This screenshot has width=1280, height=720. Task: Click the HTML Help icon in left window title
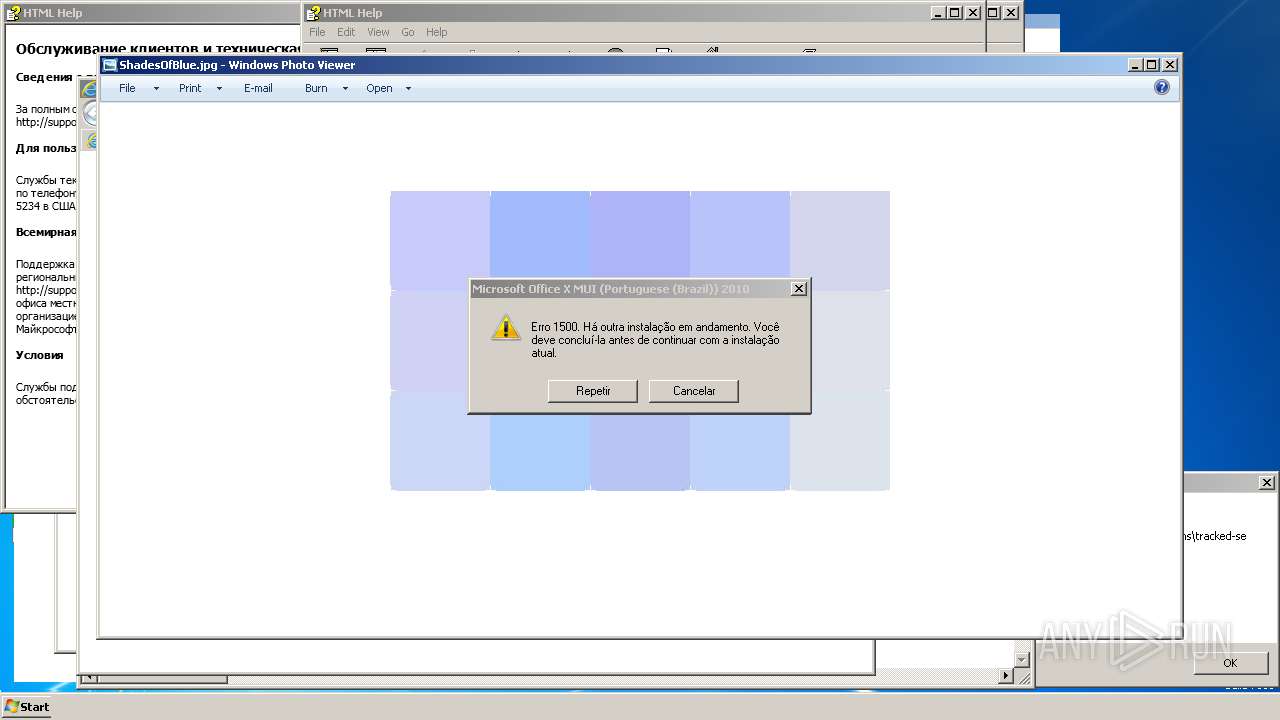[x=14, y=13]
